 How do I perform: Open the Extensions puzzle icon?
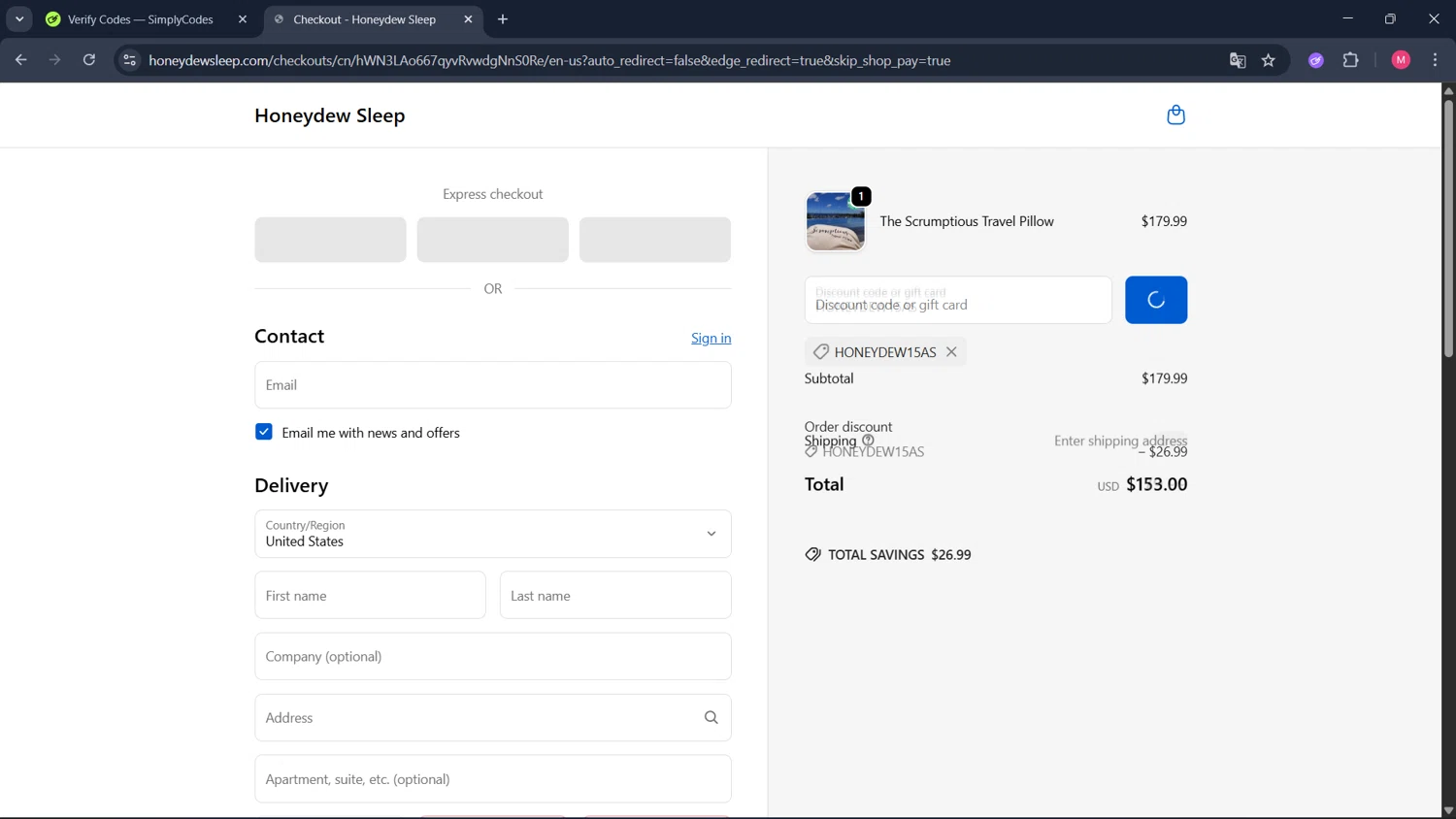1350,60
